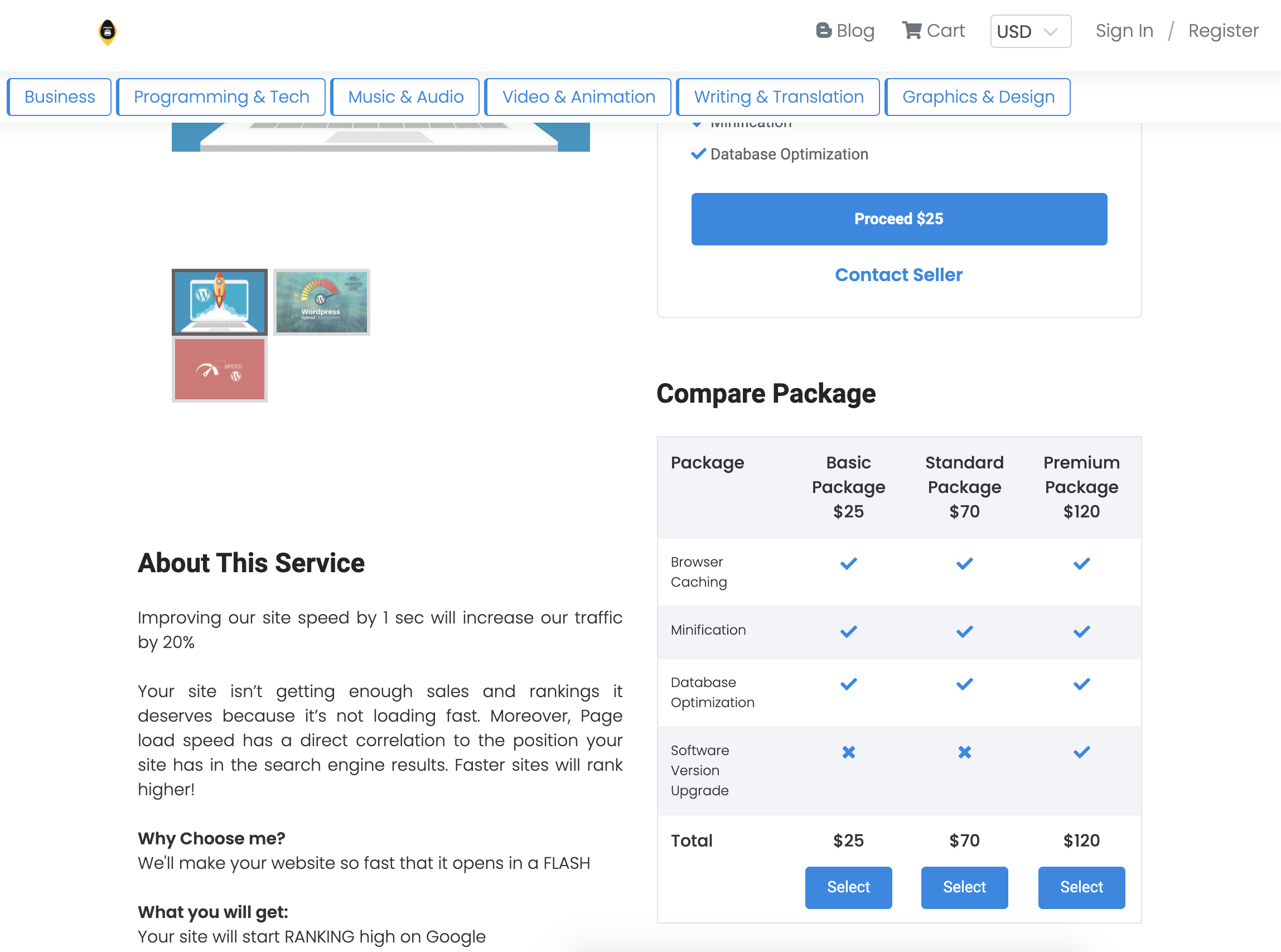
Task: Click the checkmark next to Database Optimization
Action: click(x=698, y=154)
